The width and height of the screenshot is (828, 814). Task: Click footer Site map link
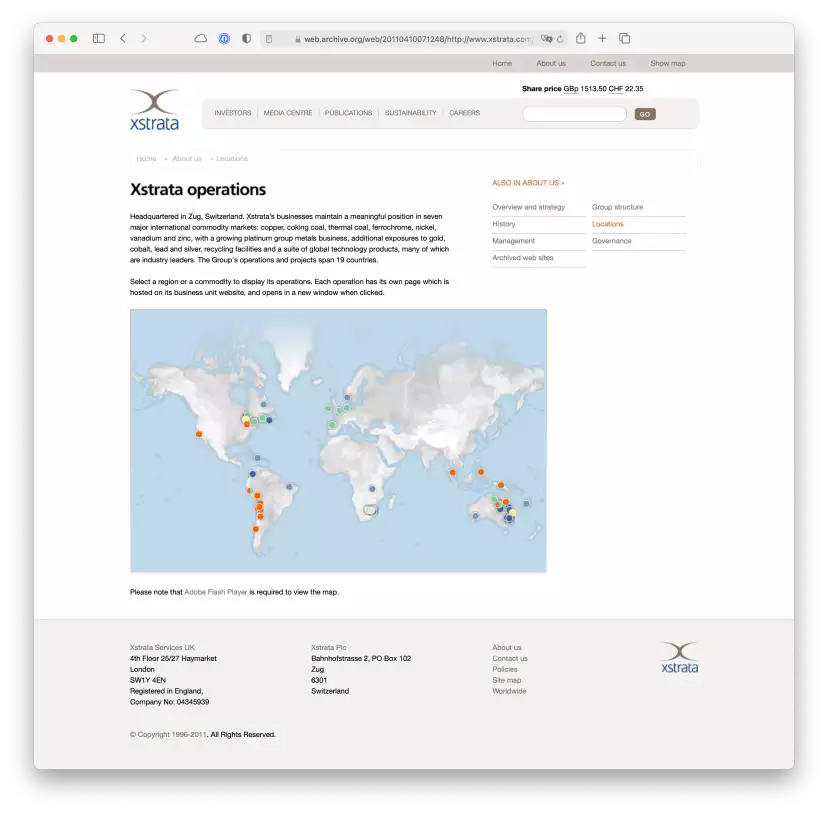506,680
